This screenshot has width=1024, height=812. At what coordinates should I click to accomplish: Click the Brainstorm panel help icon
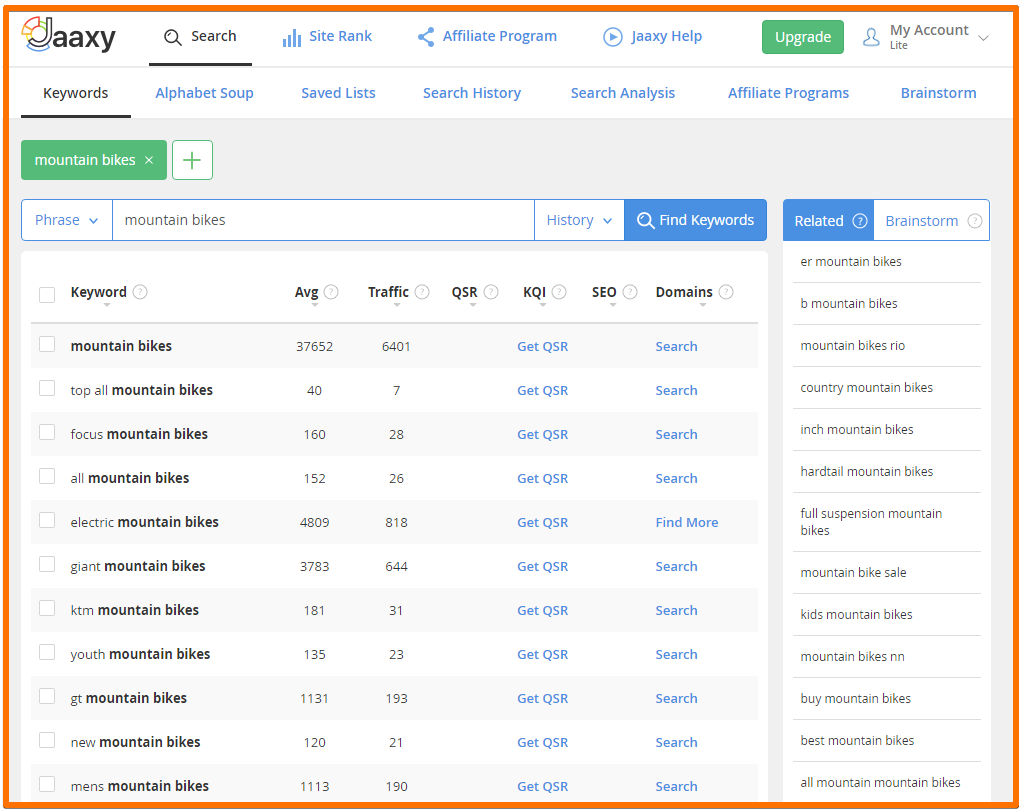click(974, 221)
